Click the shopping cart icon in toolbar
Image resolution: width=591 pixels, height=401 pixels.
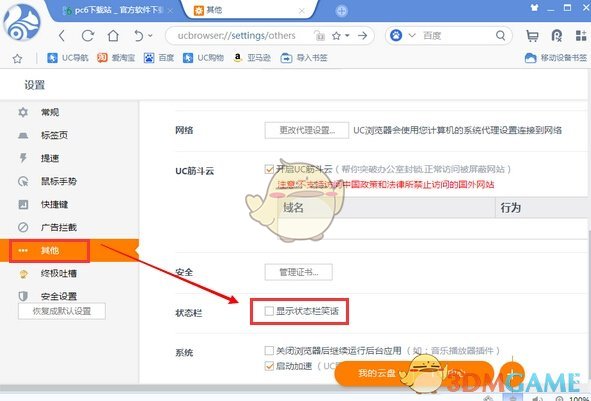coord(532,36)
